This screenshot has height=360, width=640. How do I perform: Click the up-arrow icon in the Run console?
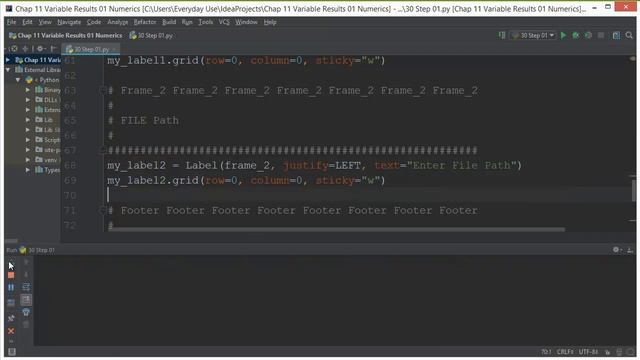26,262
